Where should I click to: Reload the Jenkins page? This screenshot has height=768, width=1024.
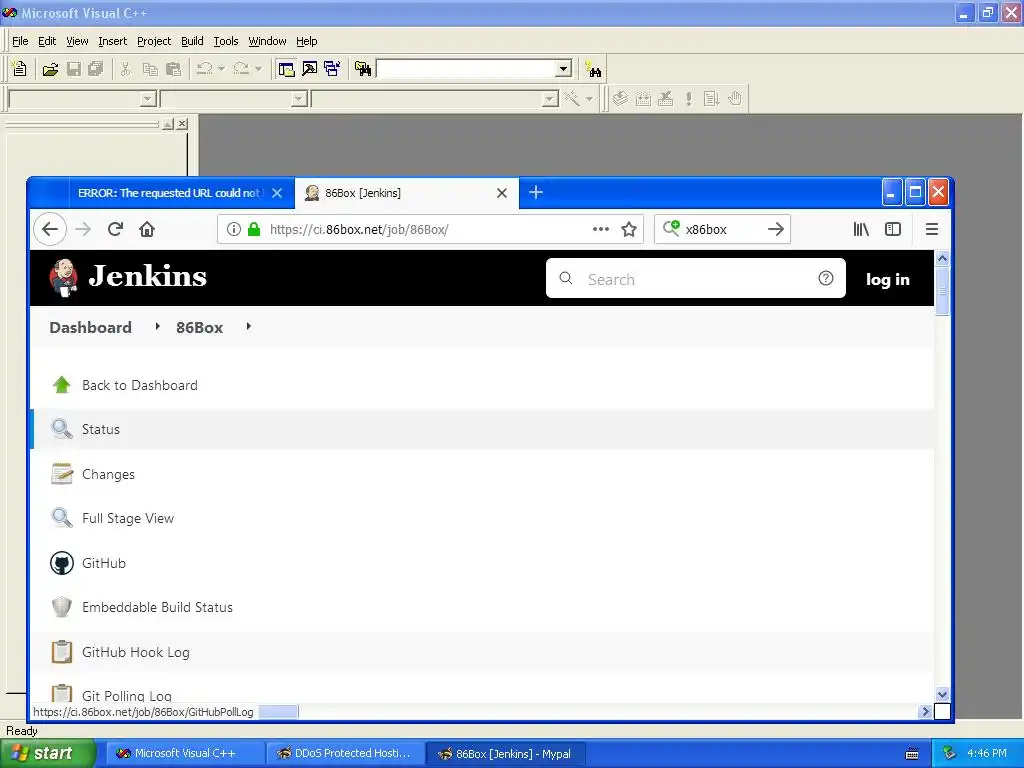pos(116,229)
